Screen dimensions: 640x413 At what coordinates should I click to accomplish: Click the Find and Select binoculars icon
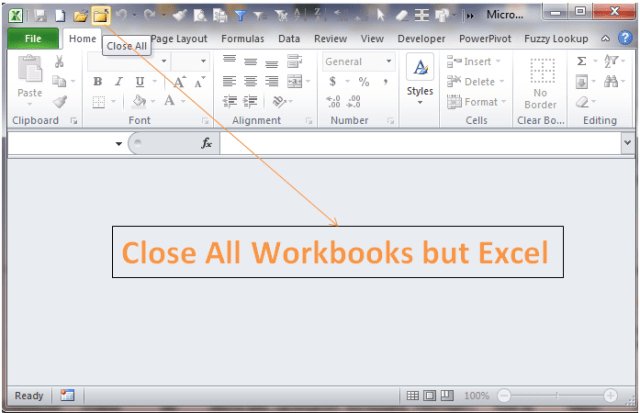[611, 81]
